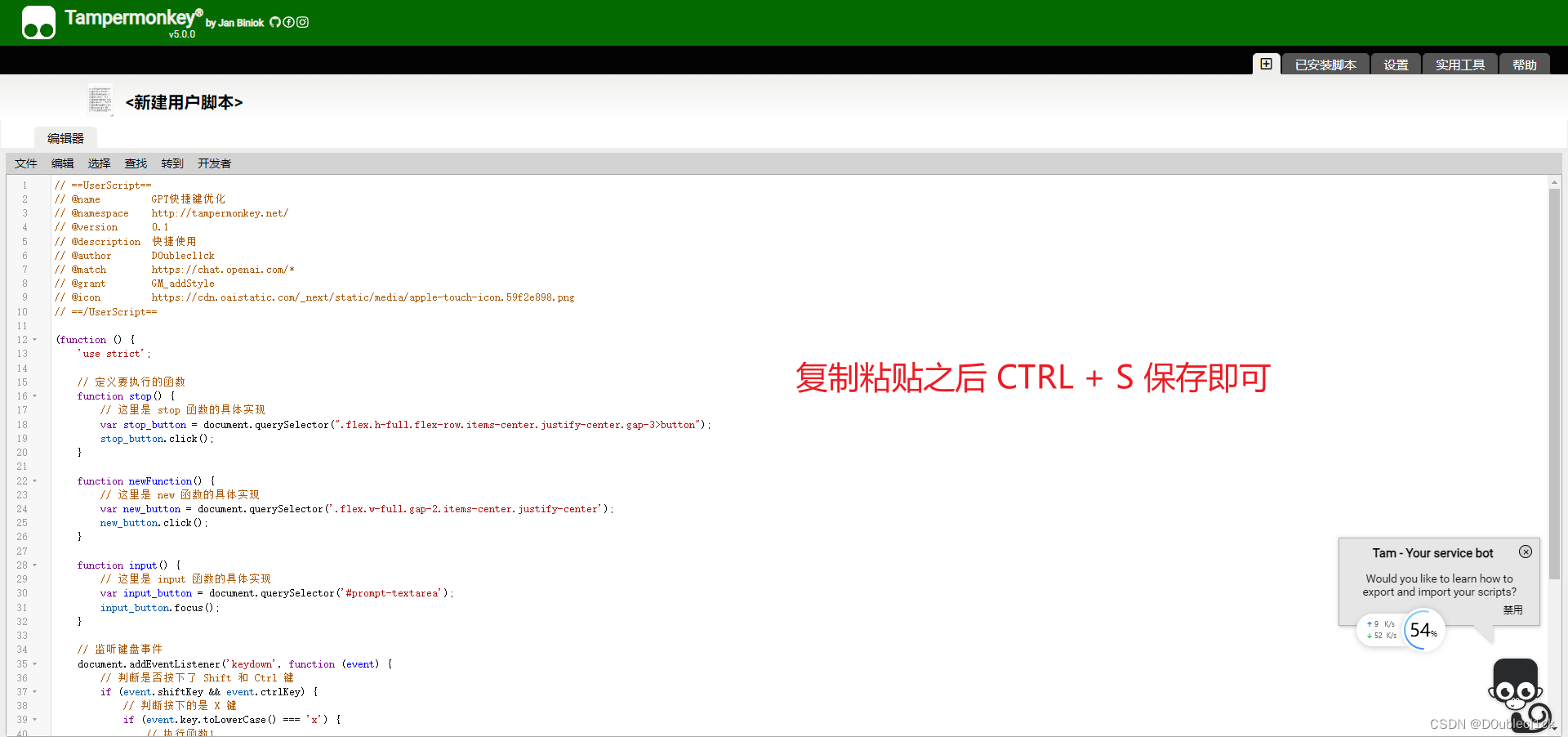1568x737 pixels.
Task: Open the 查找 menu
Action: point(136,163)
